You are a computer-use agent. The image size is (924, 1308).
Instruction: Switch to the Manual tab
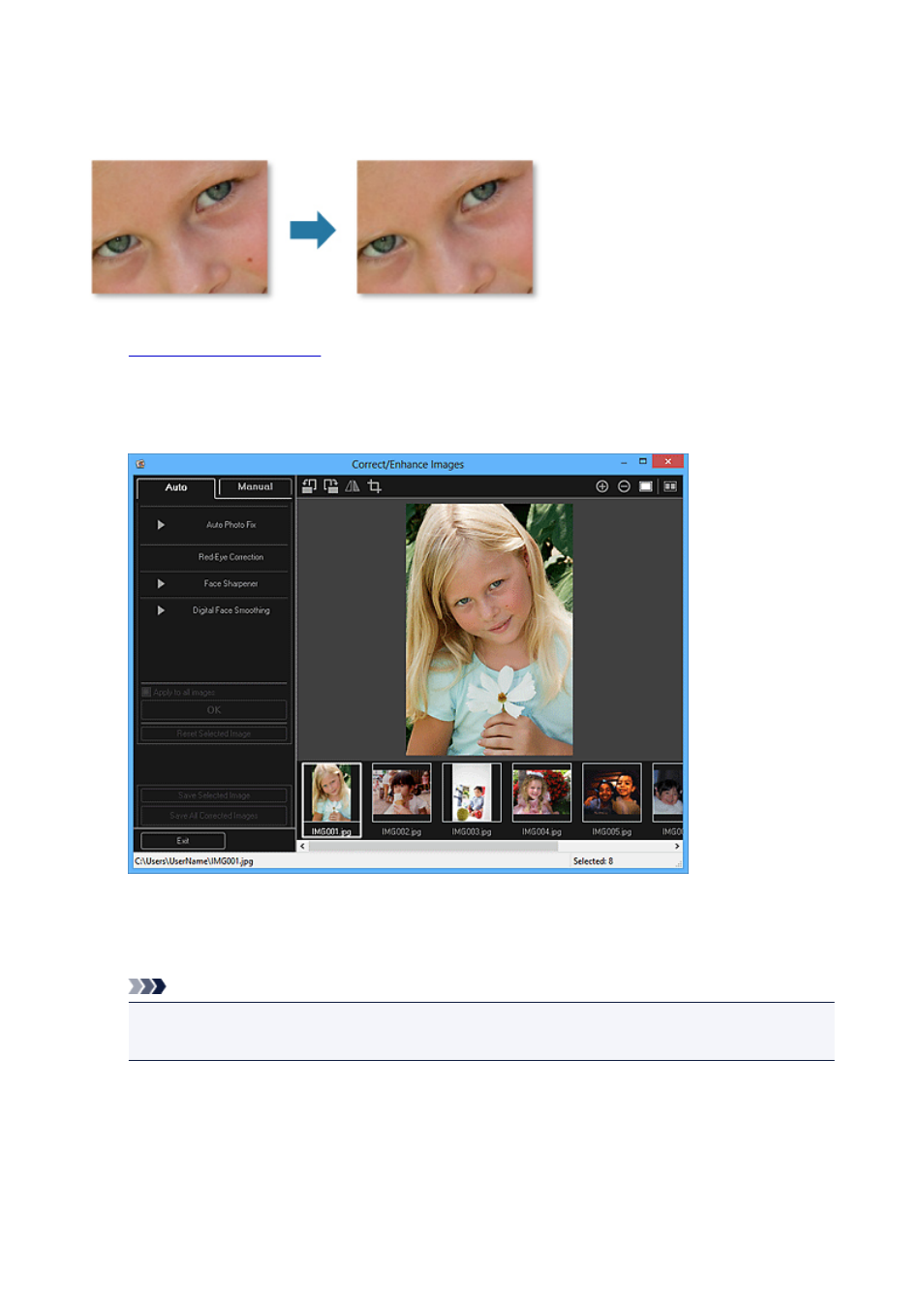pyautogui.click(x=255, y=486)
